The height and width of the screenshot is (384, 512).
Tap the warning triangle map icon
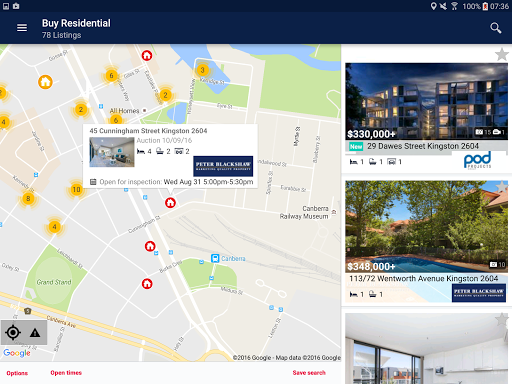point(35,333)
